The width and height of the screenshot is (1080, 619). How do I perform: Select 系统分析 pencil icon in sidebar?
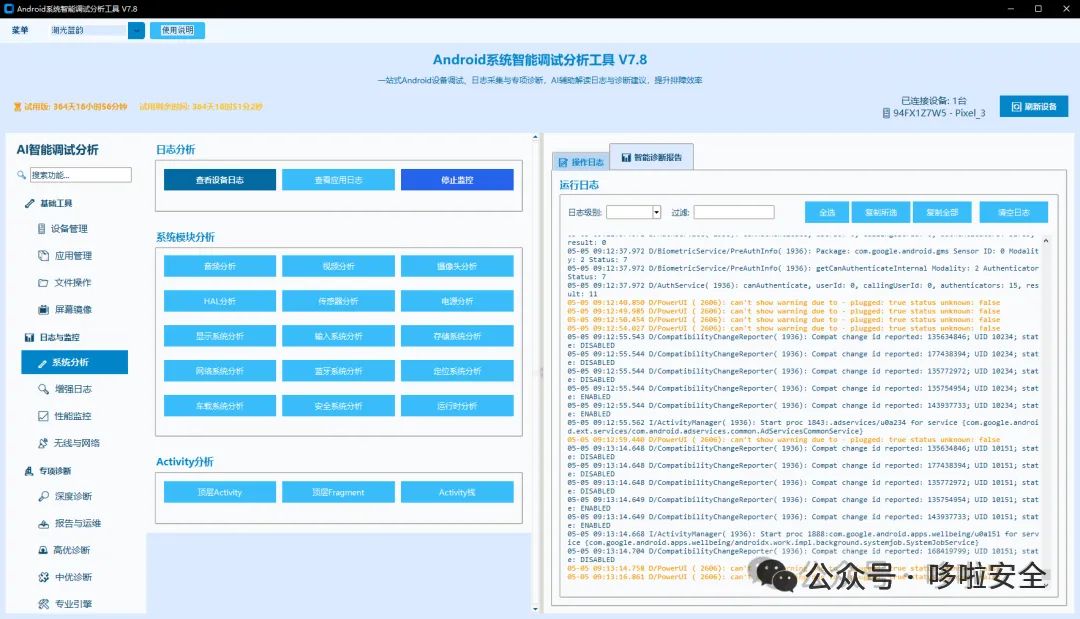point(42,363)
